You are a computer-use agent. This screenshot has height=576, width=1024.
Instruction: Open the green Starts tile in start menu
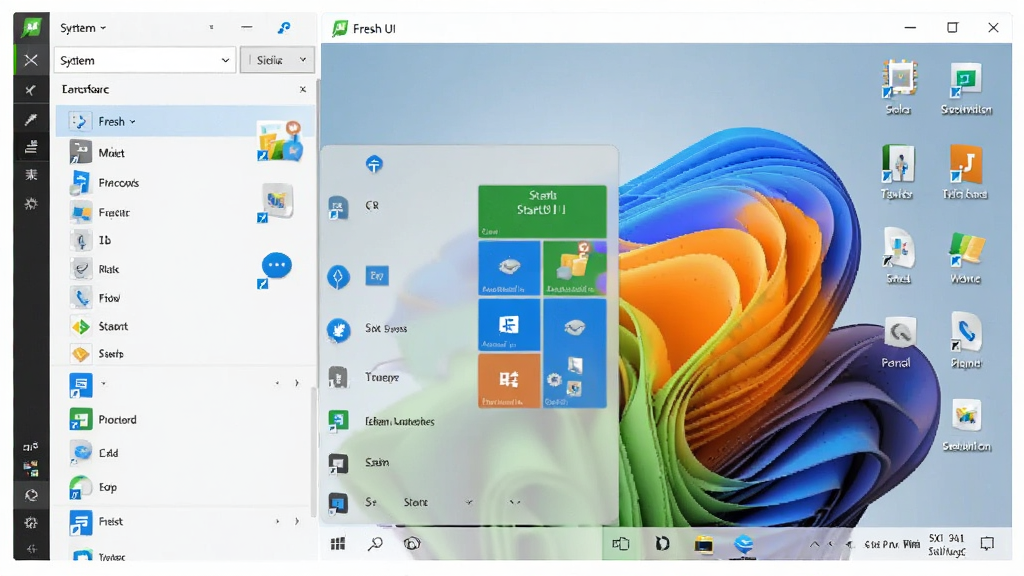(x=542, y=211)
